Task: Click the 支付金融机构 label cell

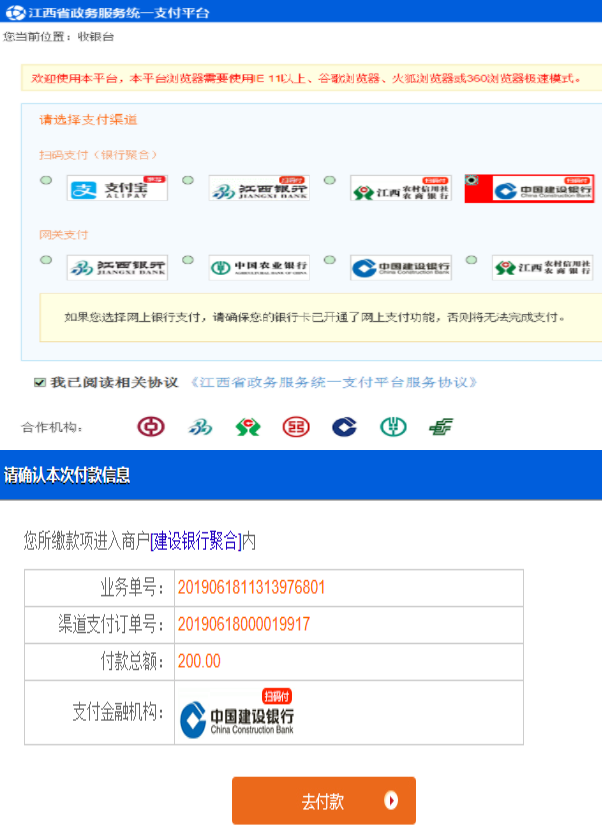Action: [x=100, y=712]
